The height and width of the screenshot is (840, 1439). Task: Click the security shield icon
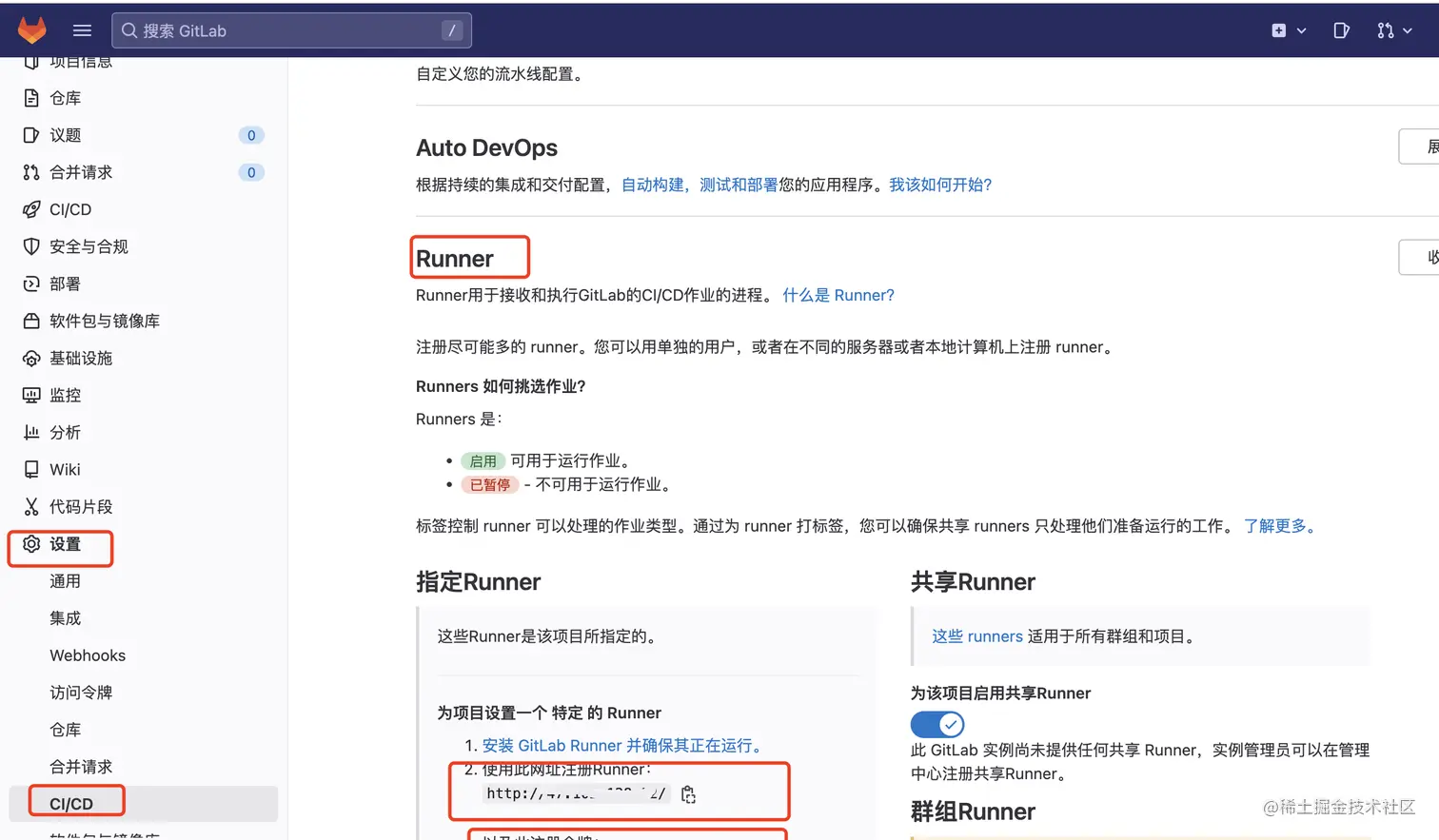31,246
